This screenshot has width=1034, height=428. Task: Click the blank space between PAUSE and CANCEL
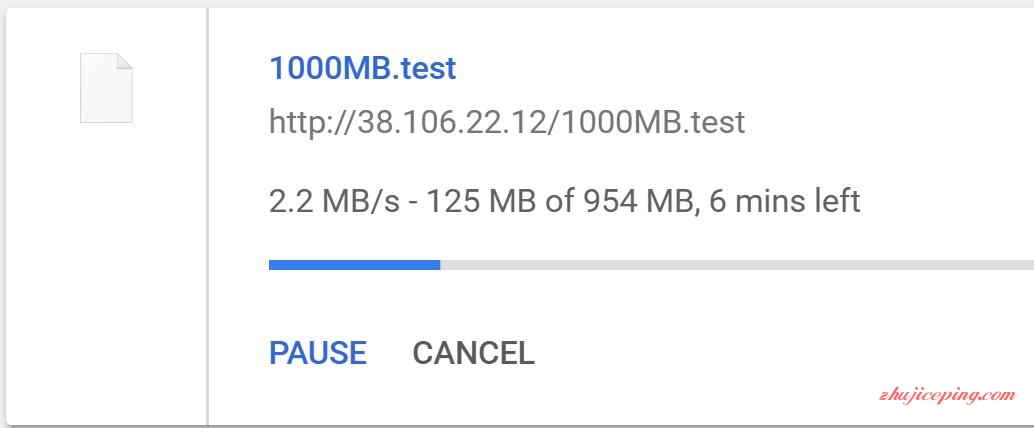coord(390,353)
